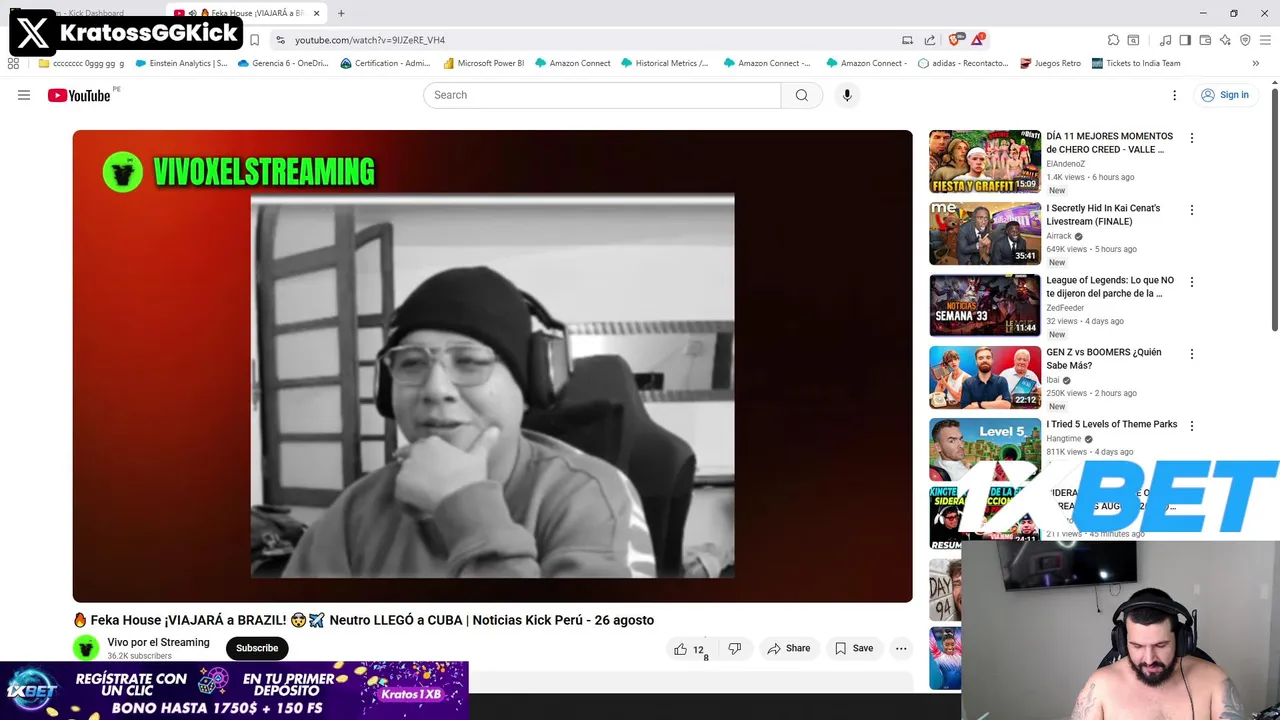
Task: Dislike the video with thumbs-down icon
Action: [x=735, y=649]
